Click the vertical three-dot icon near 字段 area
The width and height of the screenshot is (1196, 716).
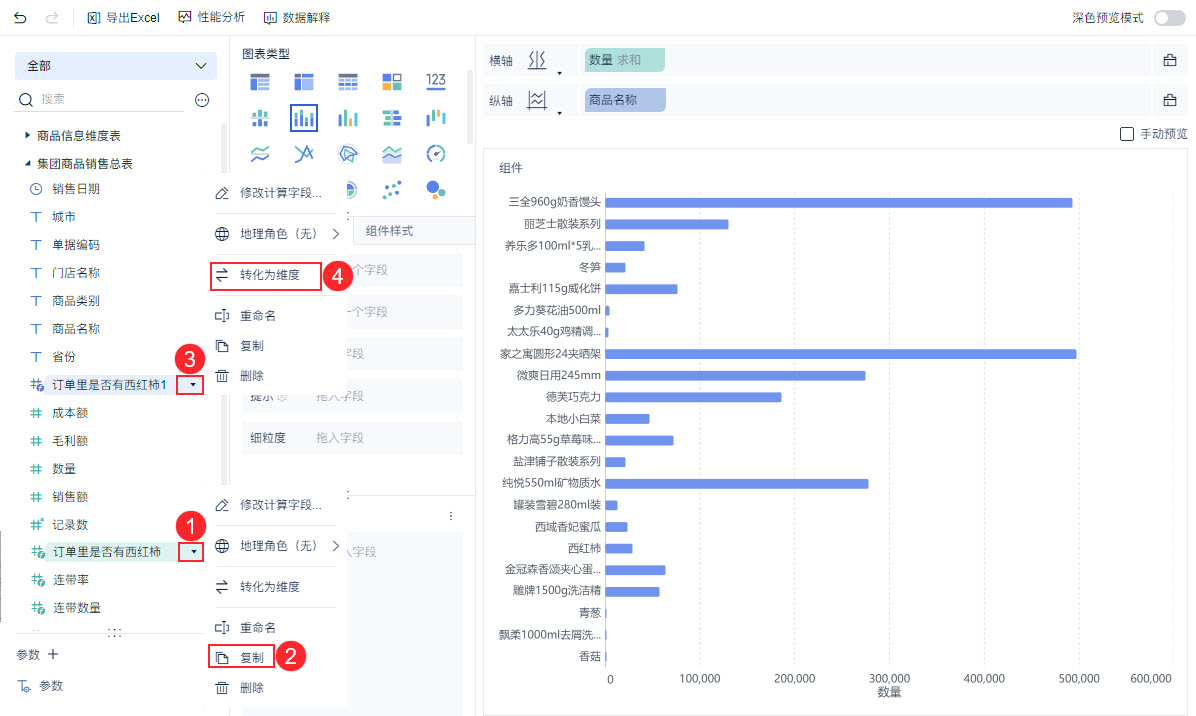pyautogui.click(x=451, y=516)
